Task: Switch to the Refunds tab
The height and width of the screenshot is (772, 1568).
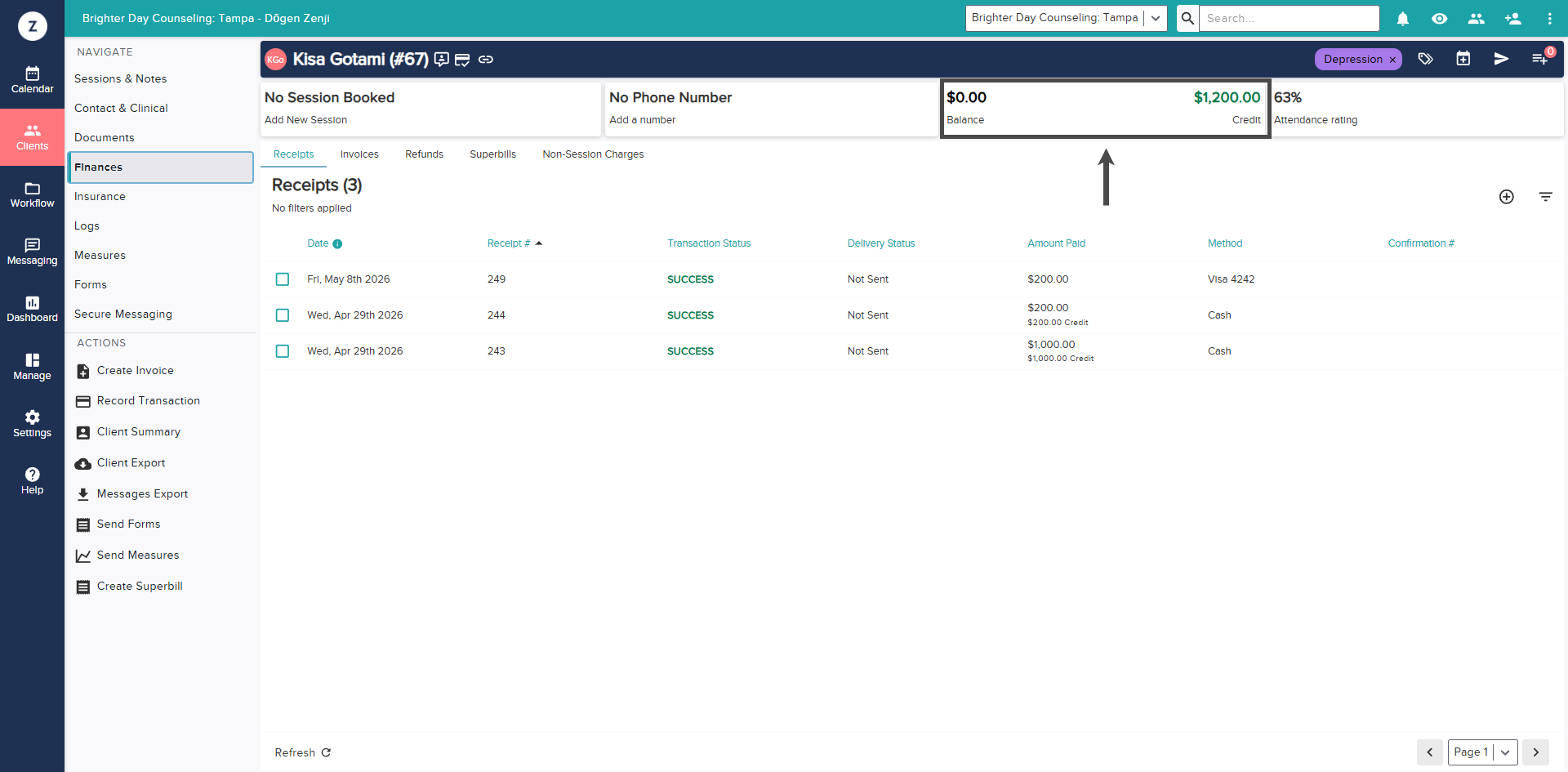Action: click(x=424, y=154)
